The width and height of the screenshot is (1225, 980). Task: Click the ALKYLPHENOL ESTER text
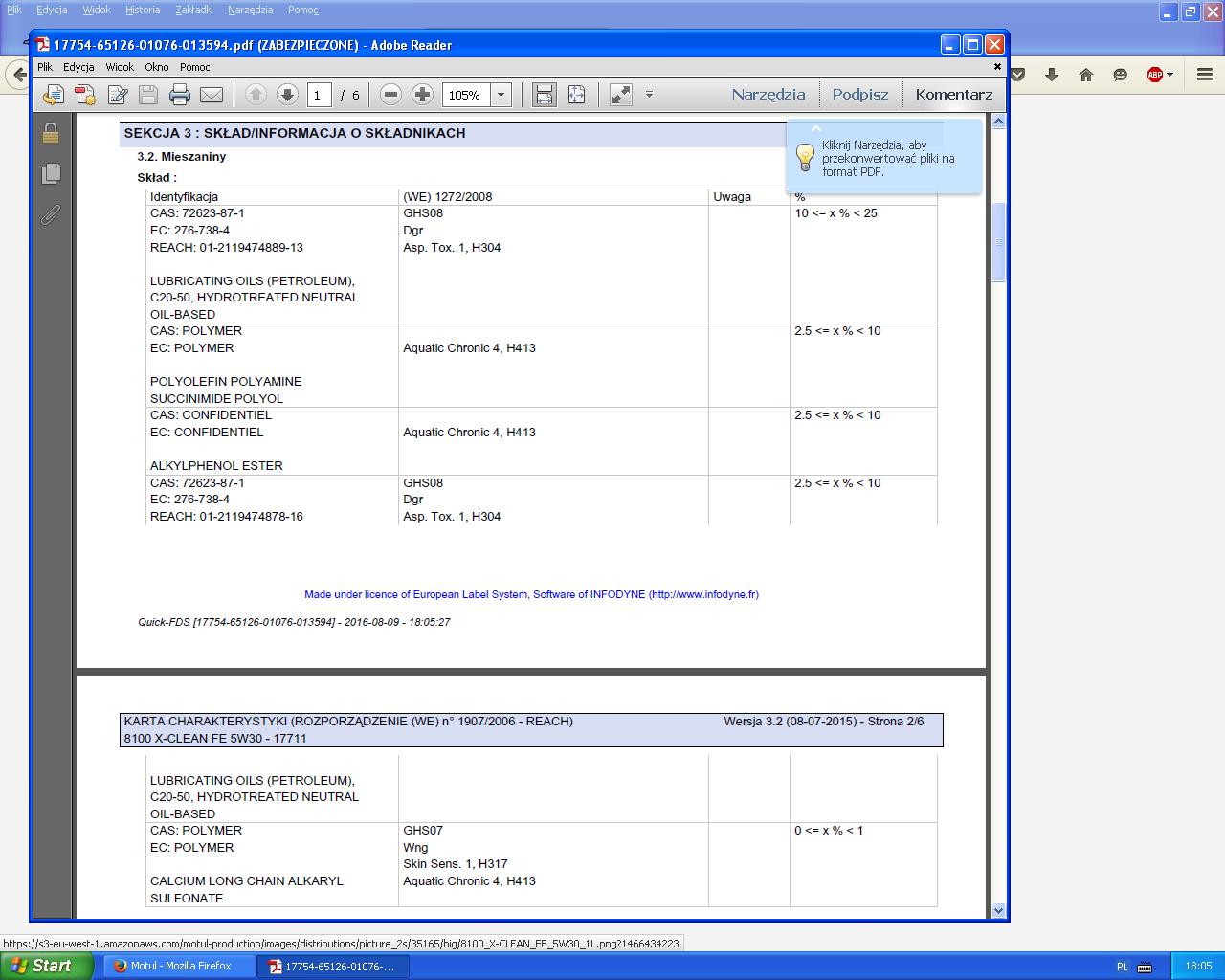(216, 466)
